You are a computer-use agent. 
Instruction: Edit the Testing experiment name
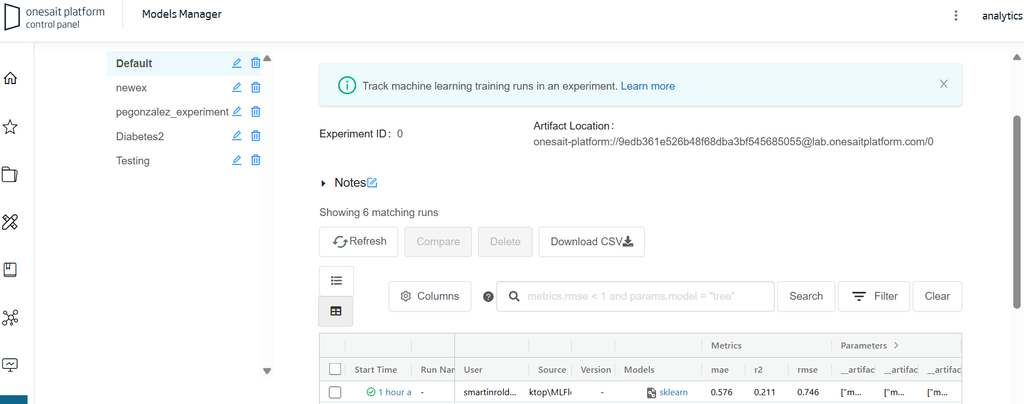tap(237, 160)
